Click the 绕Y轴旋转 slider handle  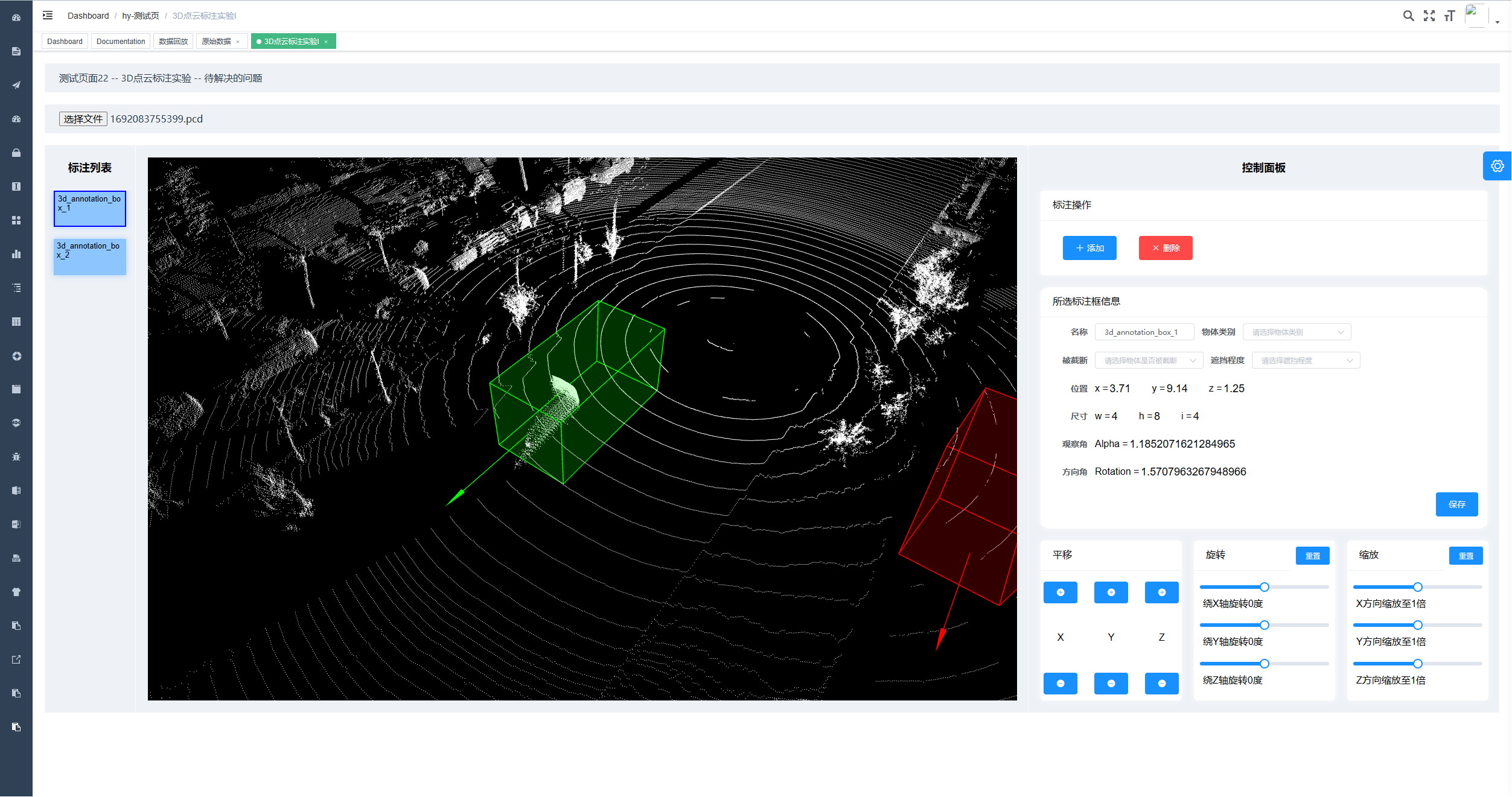tap(1264, 625)
